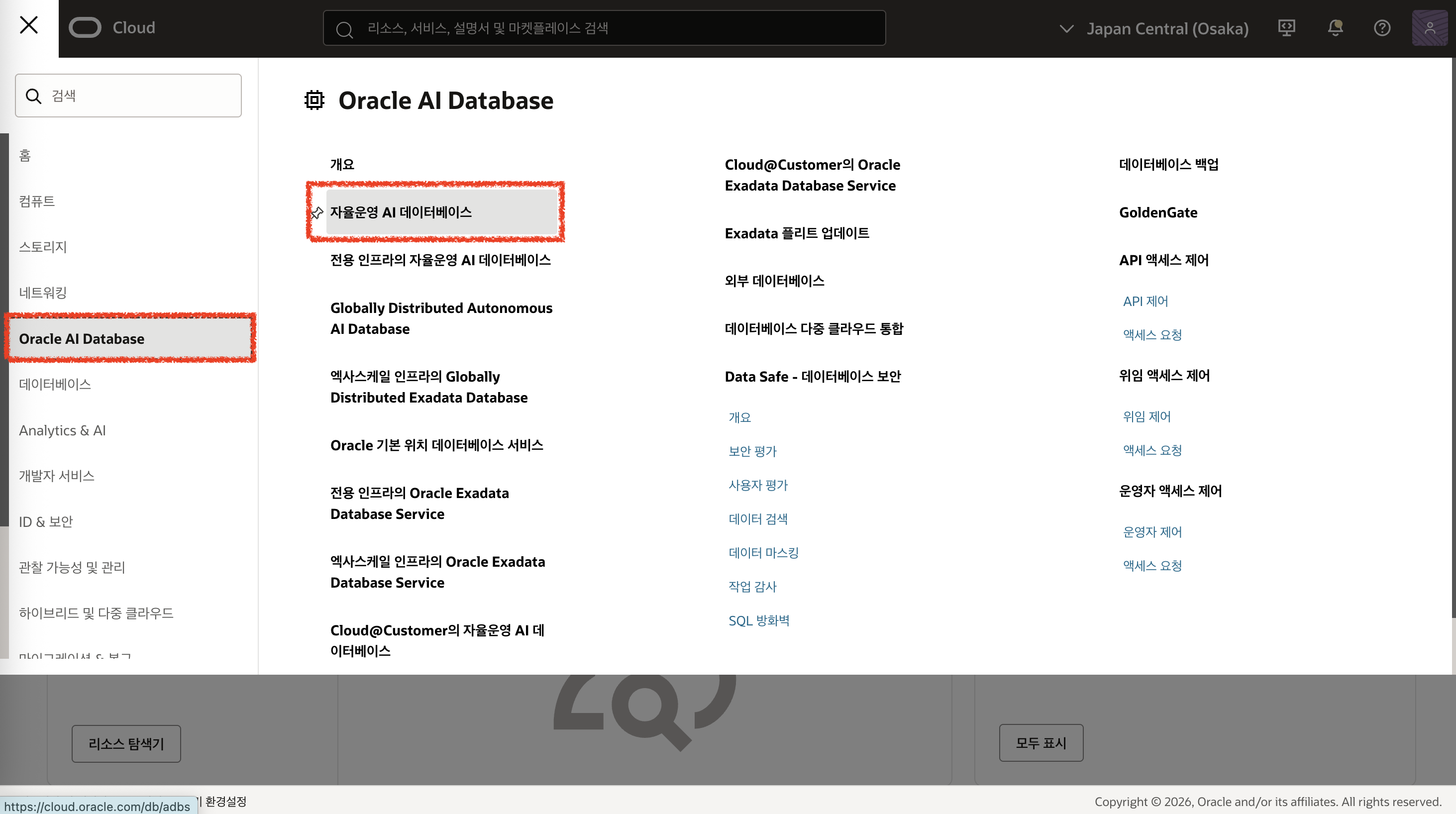Viewport: 1456px width, 814px height.
Task: Open SQL 방화벽 under Data Safe
Action: [x=759, y=620]
